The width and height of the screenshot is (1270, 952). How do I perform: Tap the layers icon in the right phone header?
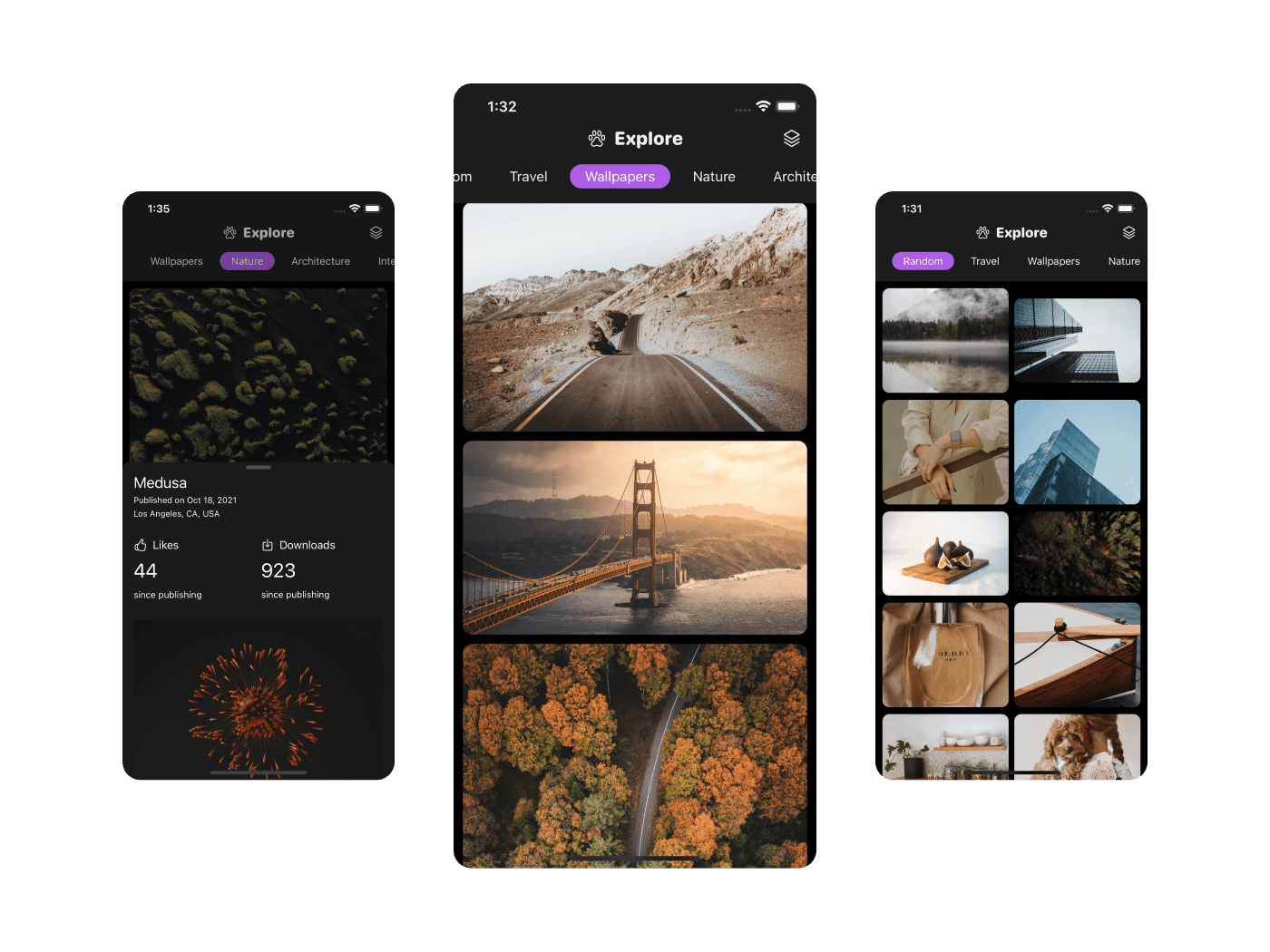[x=1128, y=233]
